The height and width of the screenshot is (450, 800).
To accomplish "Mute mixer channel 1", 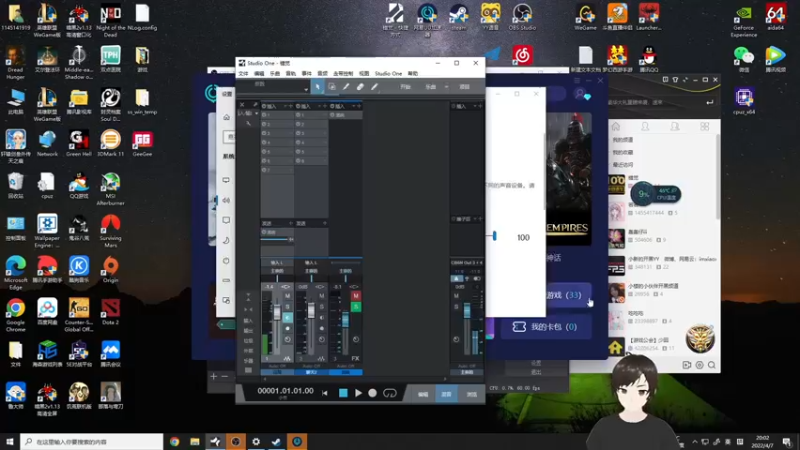I will pos(287,296).
